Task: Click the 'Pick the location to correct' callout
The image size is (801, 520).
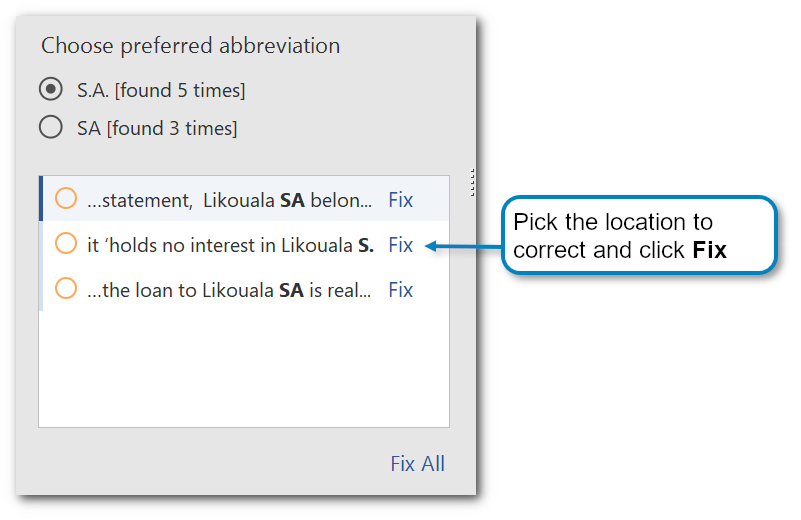Action: tap(639, 235)
